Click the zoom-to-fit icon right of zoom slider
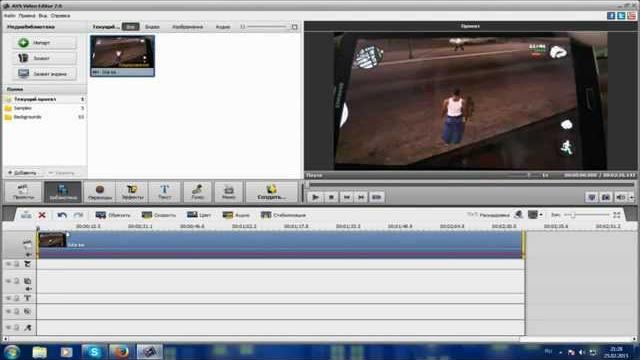Viewport: 640px width, 360px height. click(x=617, y=215)
